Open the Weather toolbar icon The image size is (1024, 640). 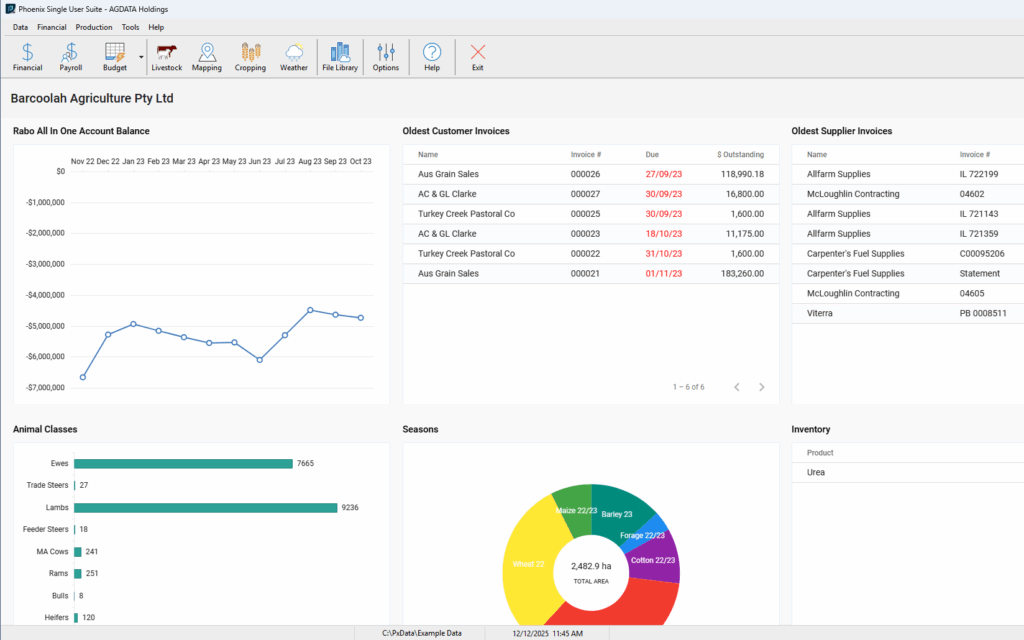click(294, 57)
